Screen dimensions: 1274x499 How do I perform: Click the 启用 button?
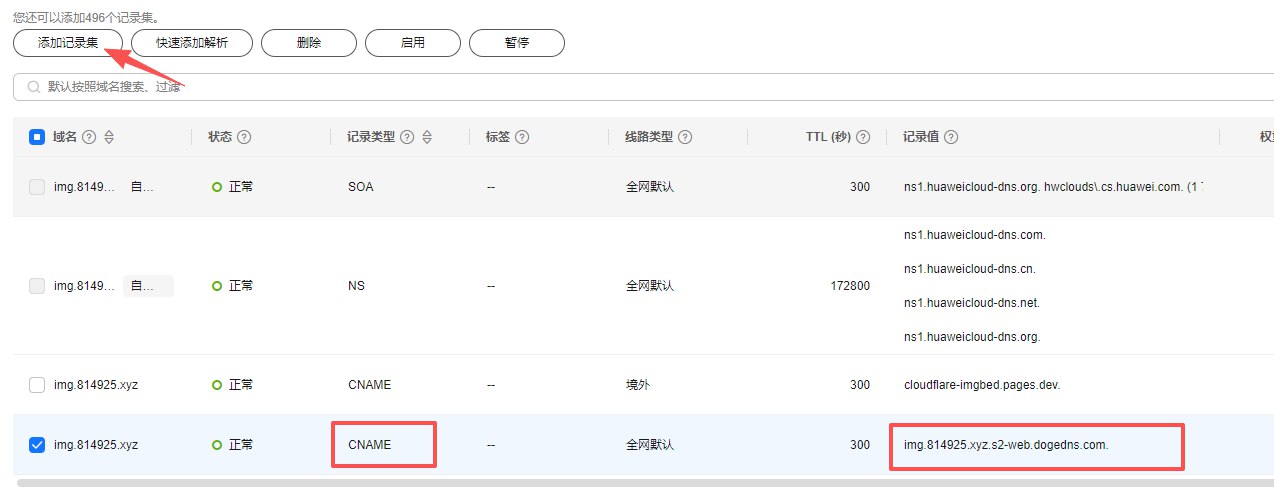click(x=412, y=43)
